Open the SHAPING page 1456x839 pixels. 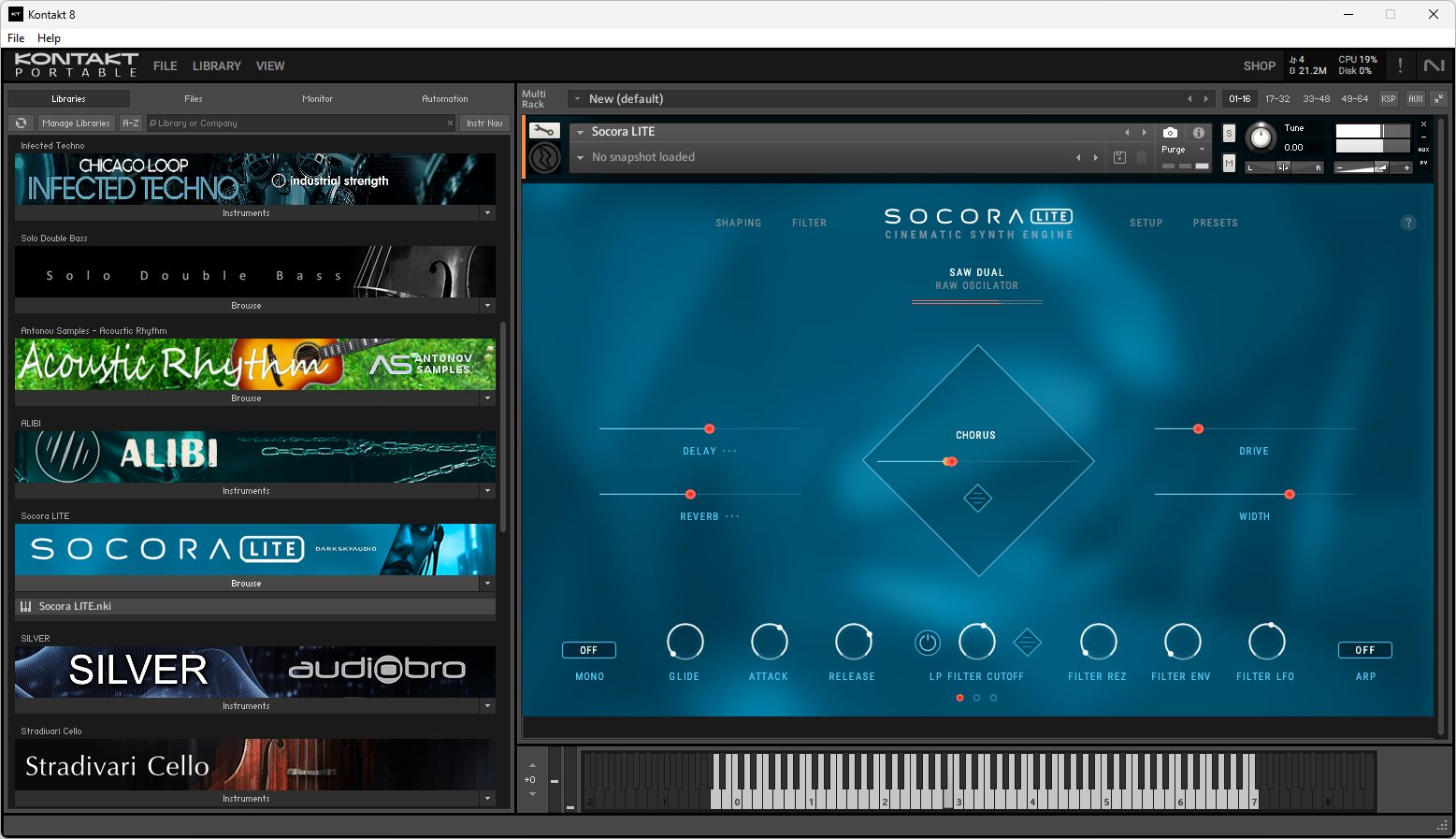(739, 223)
